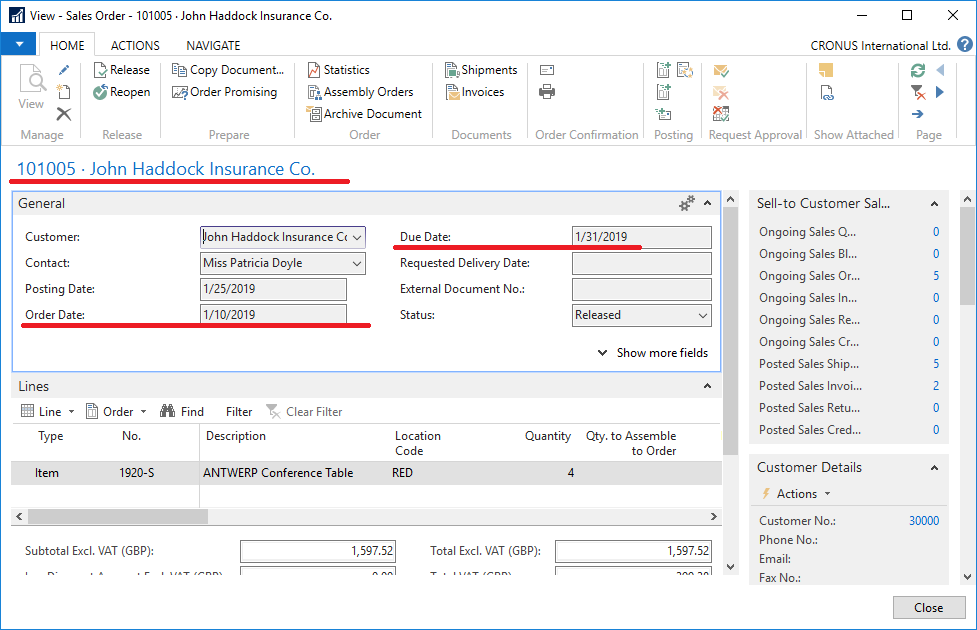The image size is (977, 630).
Task: Click the Release action in the ribbon
Action: 122,70
